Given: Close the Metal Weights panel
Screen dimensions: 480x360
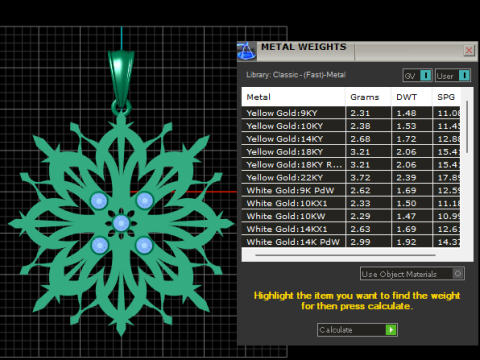Looking at the screenshot, I should click(469, 50).
